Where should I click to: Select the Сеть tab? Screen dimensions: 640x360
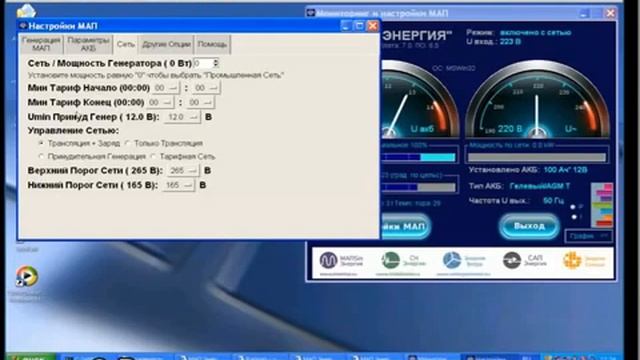point(126,44)
